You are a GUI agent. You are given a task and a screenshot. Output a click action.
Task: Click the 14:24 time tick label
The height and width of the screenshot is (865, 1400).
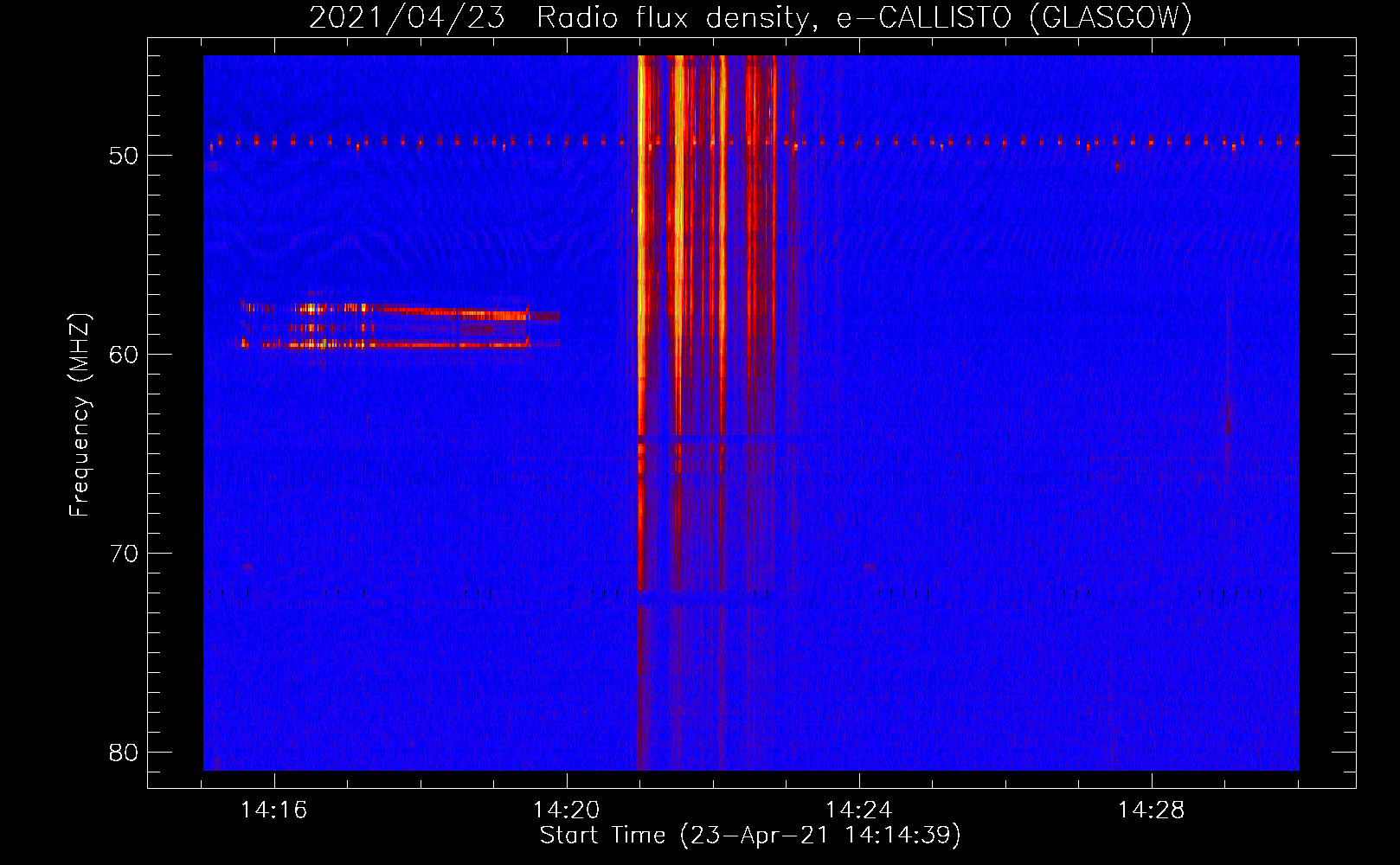point(859,811)
